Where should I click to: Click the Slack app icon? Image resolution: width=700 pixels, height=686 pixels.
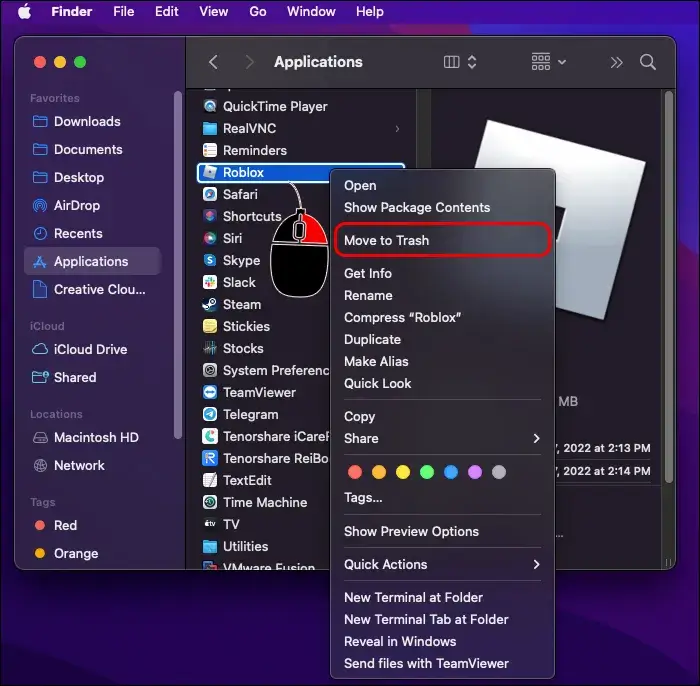(x=210, y=282)
